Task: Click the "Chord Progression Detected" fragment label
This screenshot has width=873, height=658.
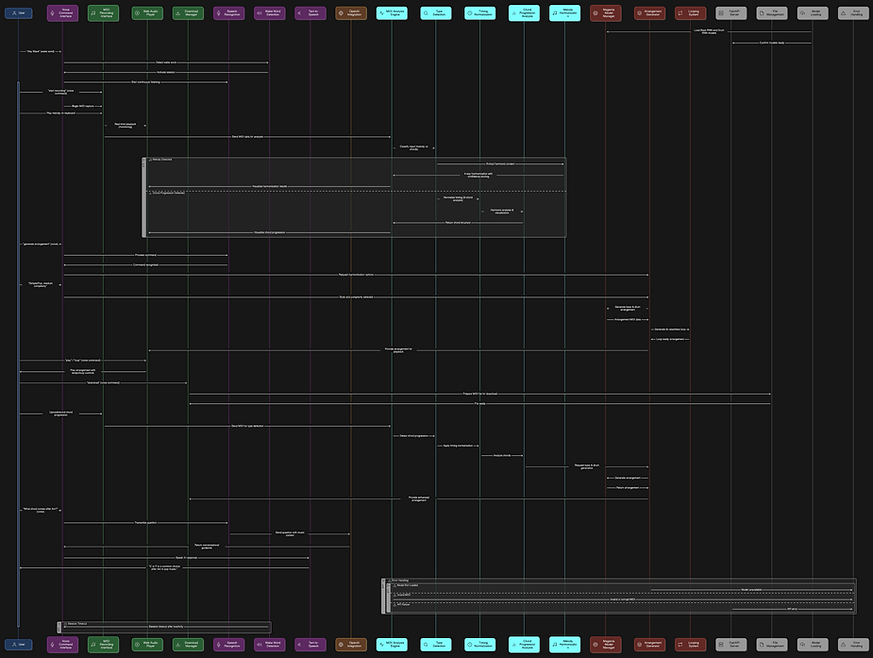Action: click(168, 193)
